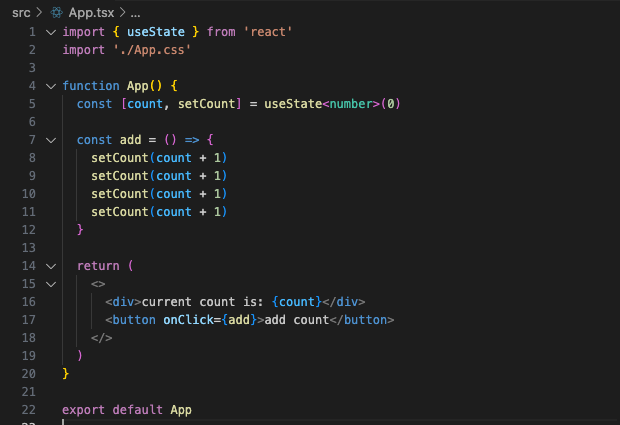
Task: Click the {count} expression inside the div
Action: 297,302
